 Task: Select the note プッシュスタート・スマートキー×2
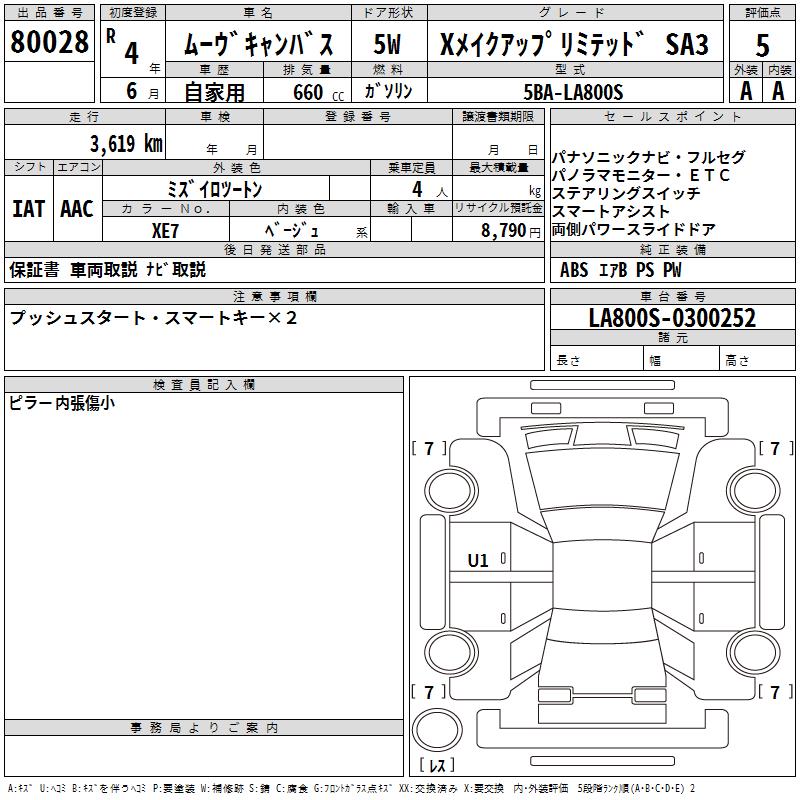153,318
